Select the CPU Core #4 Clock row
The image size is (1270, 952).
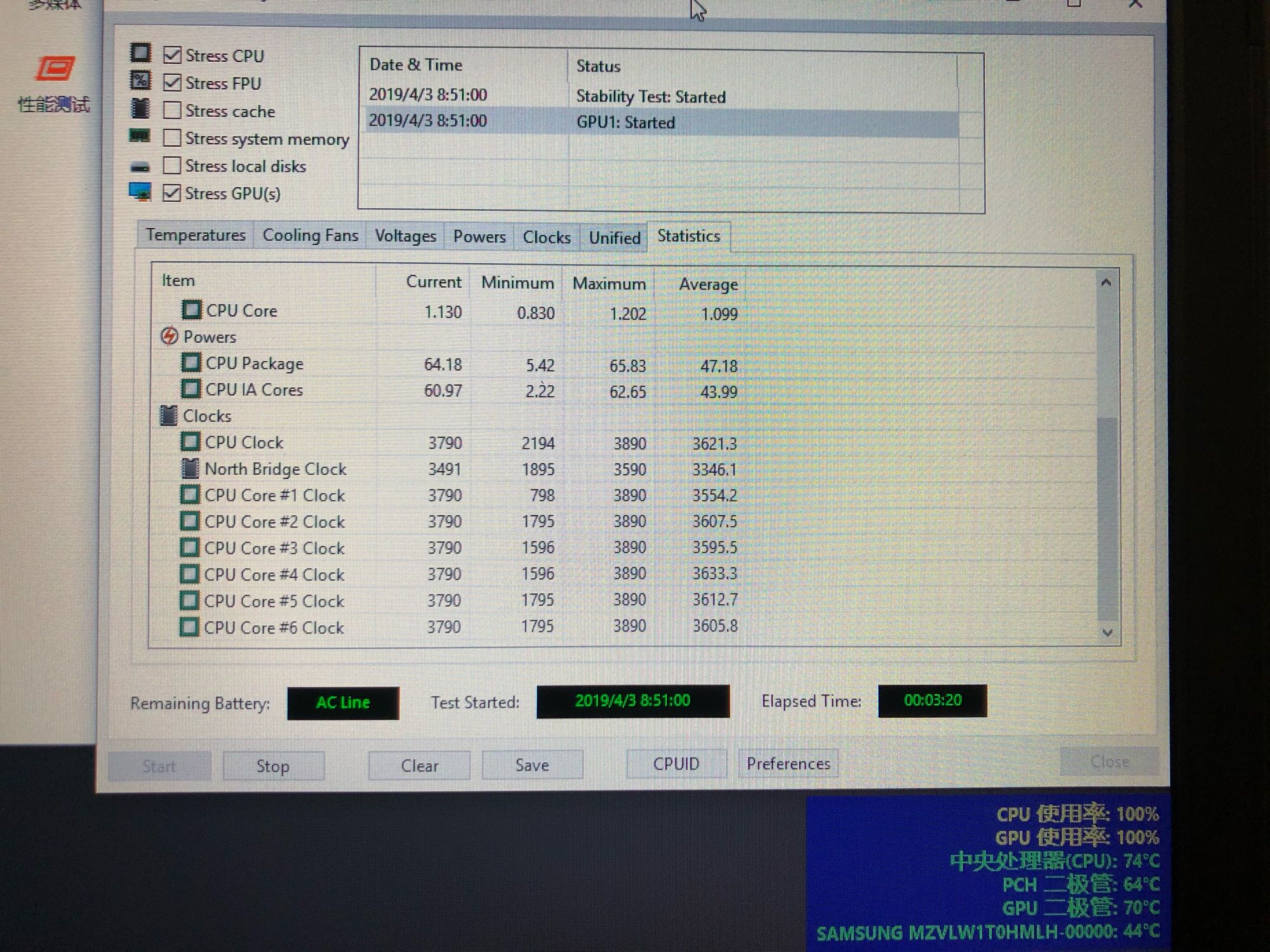(x=274, y=574)
